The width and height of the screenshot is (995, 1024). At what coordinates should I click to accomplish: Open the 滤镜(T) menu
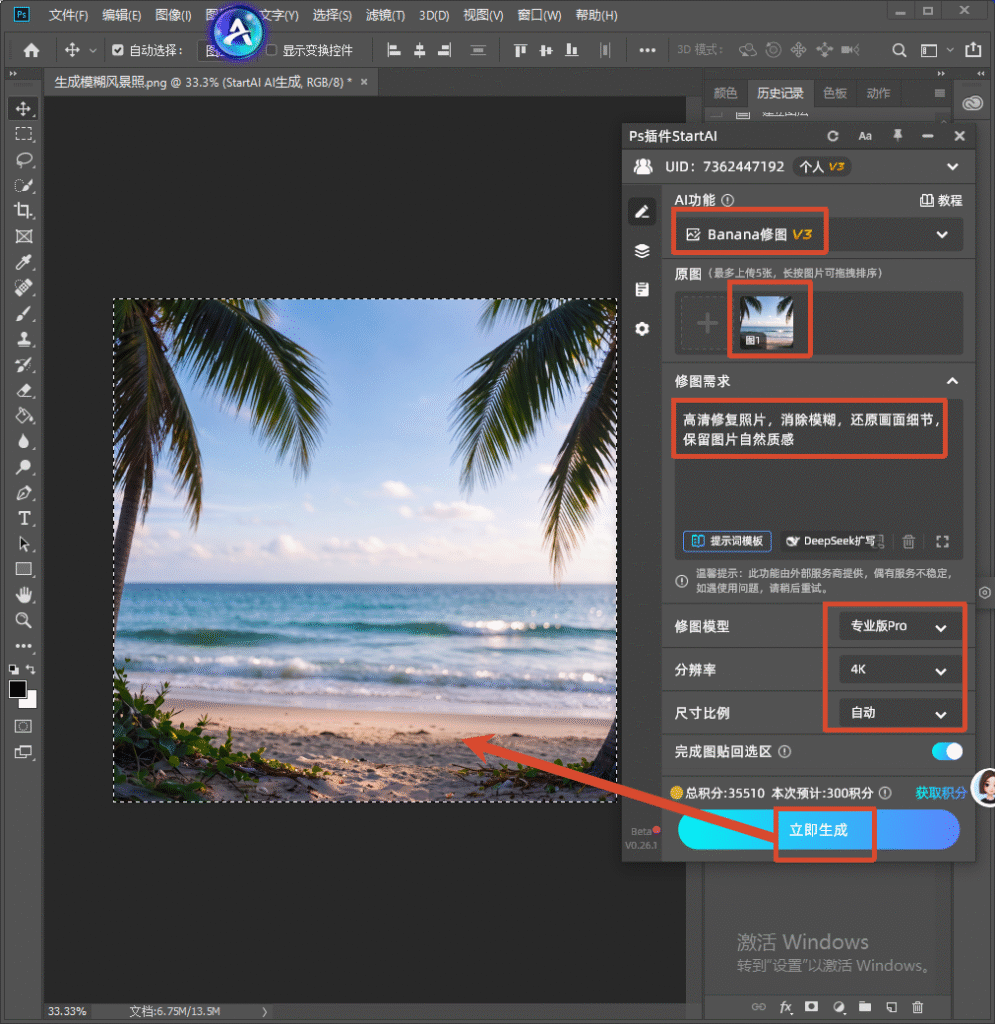(x=385, y=15)
